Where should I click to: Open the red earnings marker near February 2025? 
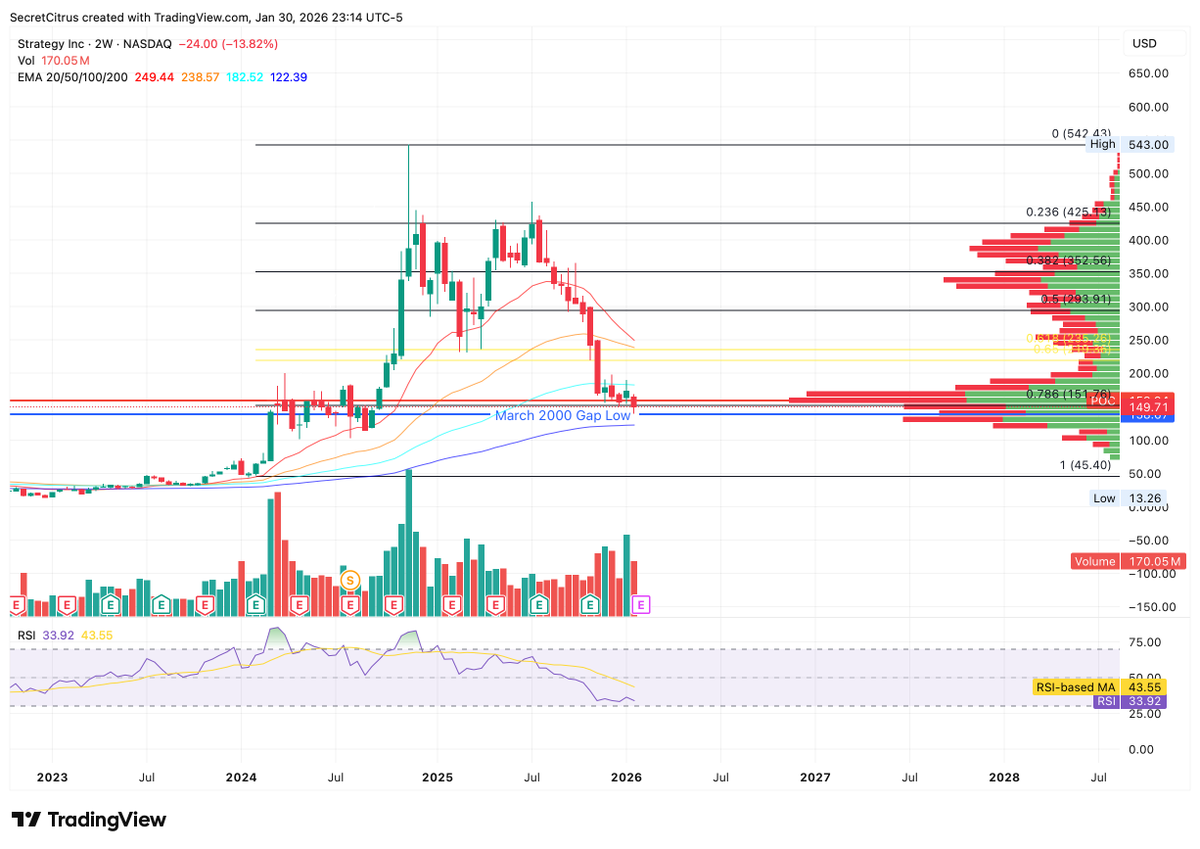tap(450, 604)
